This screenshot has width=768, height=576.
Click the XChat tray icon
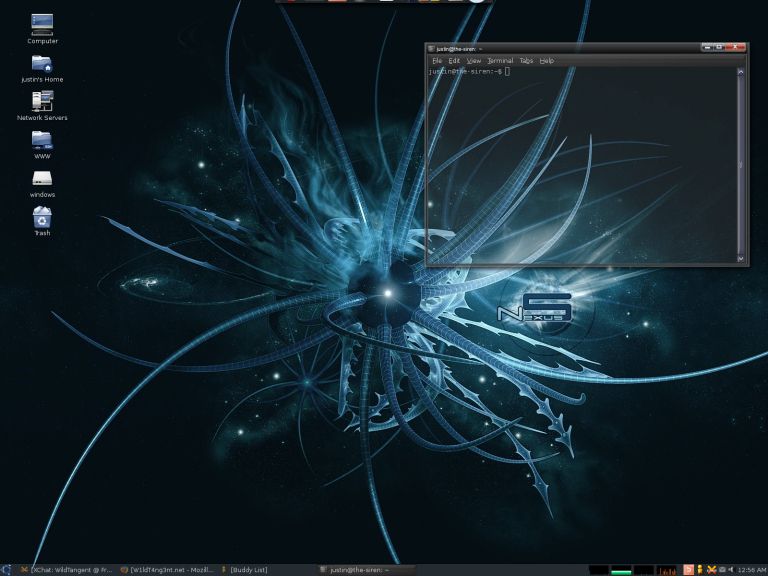pos(712,570)
